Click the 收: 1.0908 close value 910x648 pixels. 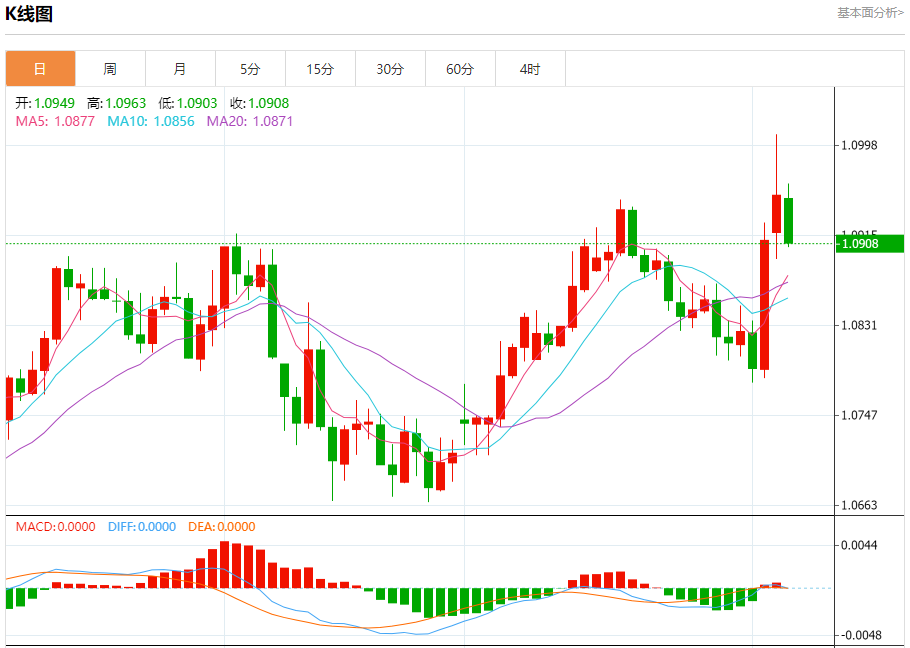click(259, 103)
